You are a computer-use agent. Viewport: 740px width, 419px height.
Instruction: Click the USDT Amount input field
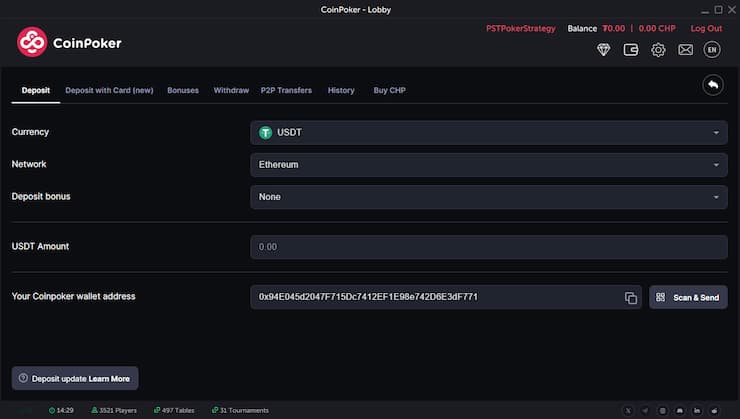488,247
